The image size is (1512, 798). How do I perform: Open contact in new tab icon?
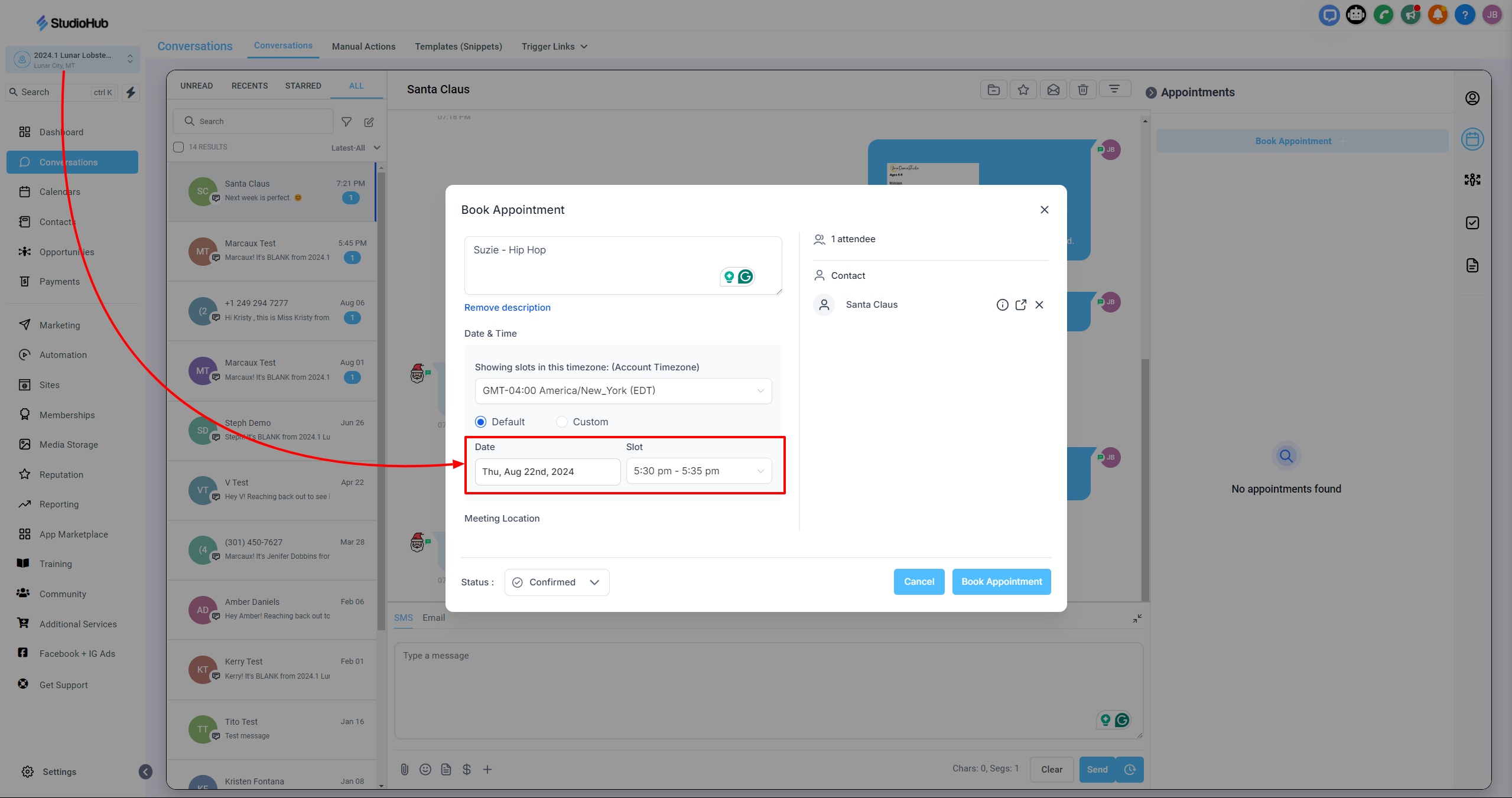[x=1020, y=305]
